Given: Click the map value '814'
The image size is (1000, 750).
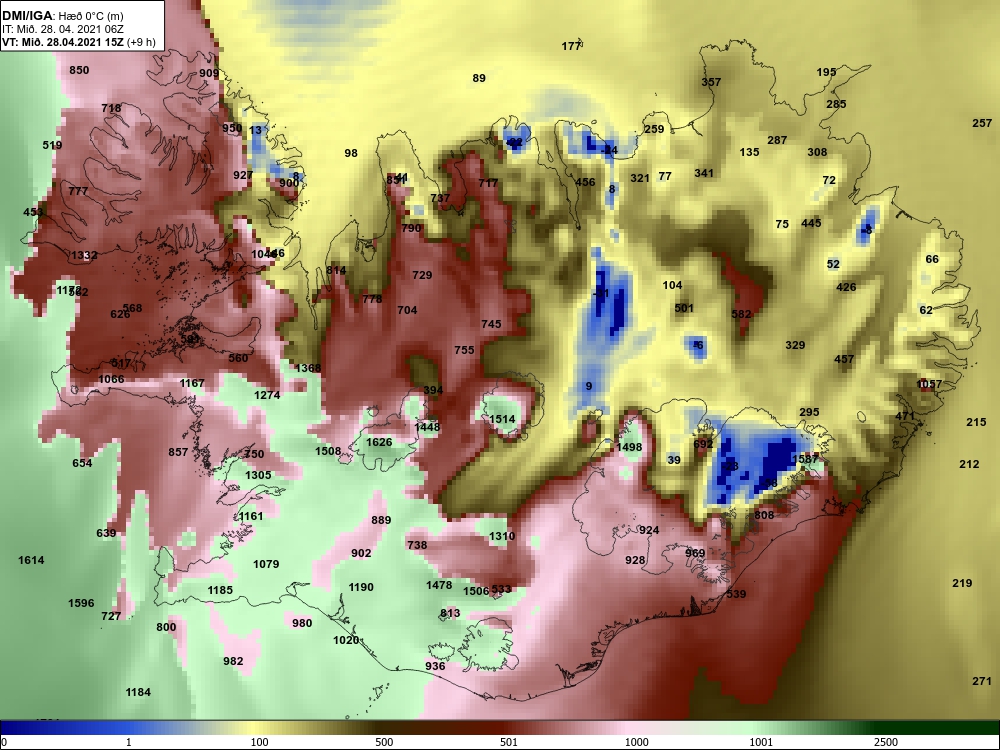Looking at the screenshot, I should [336, 270].
